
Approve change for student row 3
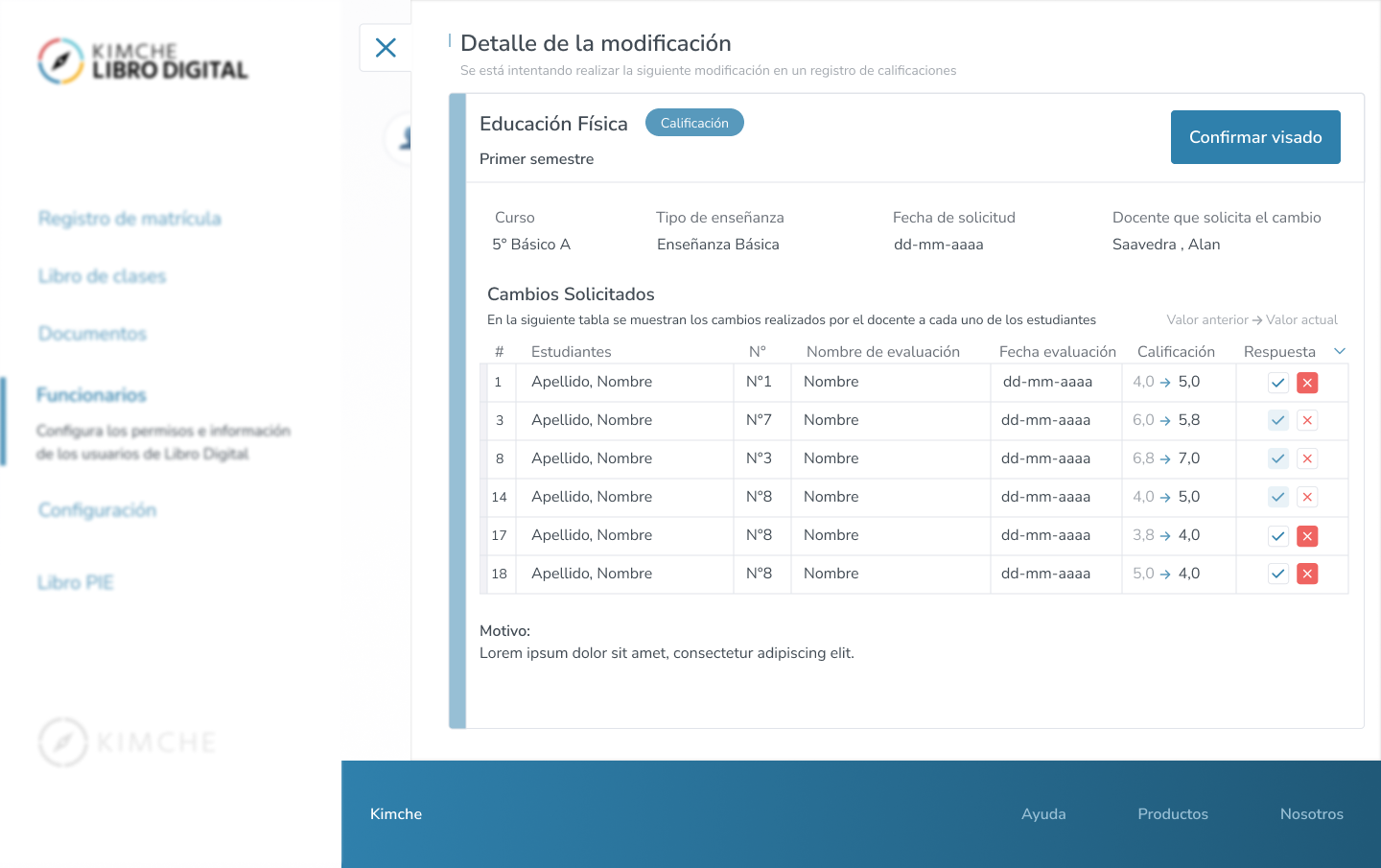[1278, 420]
